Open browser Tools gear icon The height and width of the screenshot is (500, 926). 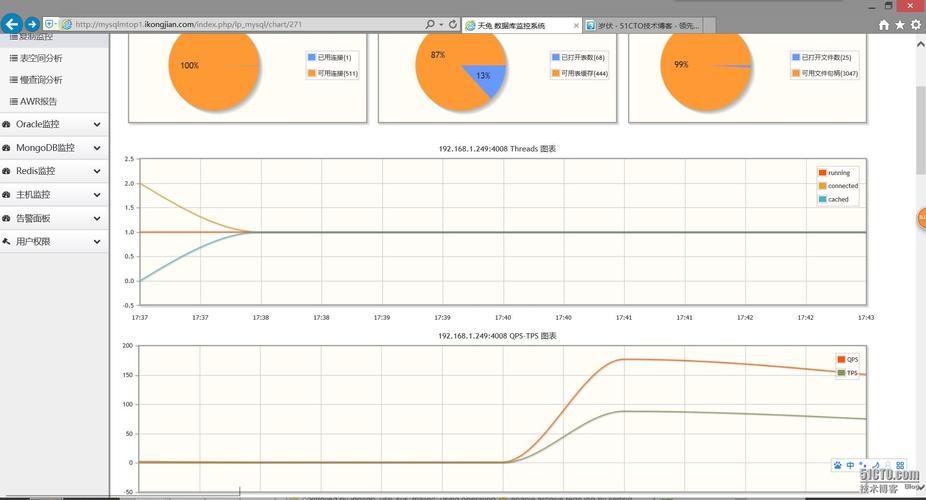click(915, 25)
